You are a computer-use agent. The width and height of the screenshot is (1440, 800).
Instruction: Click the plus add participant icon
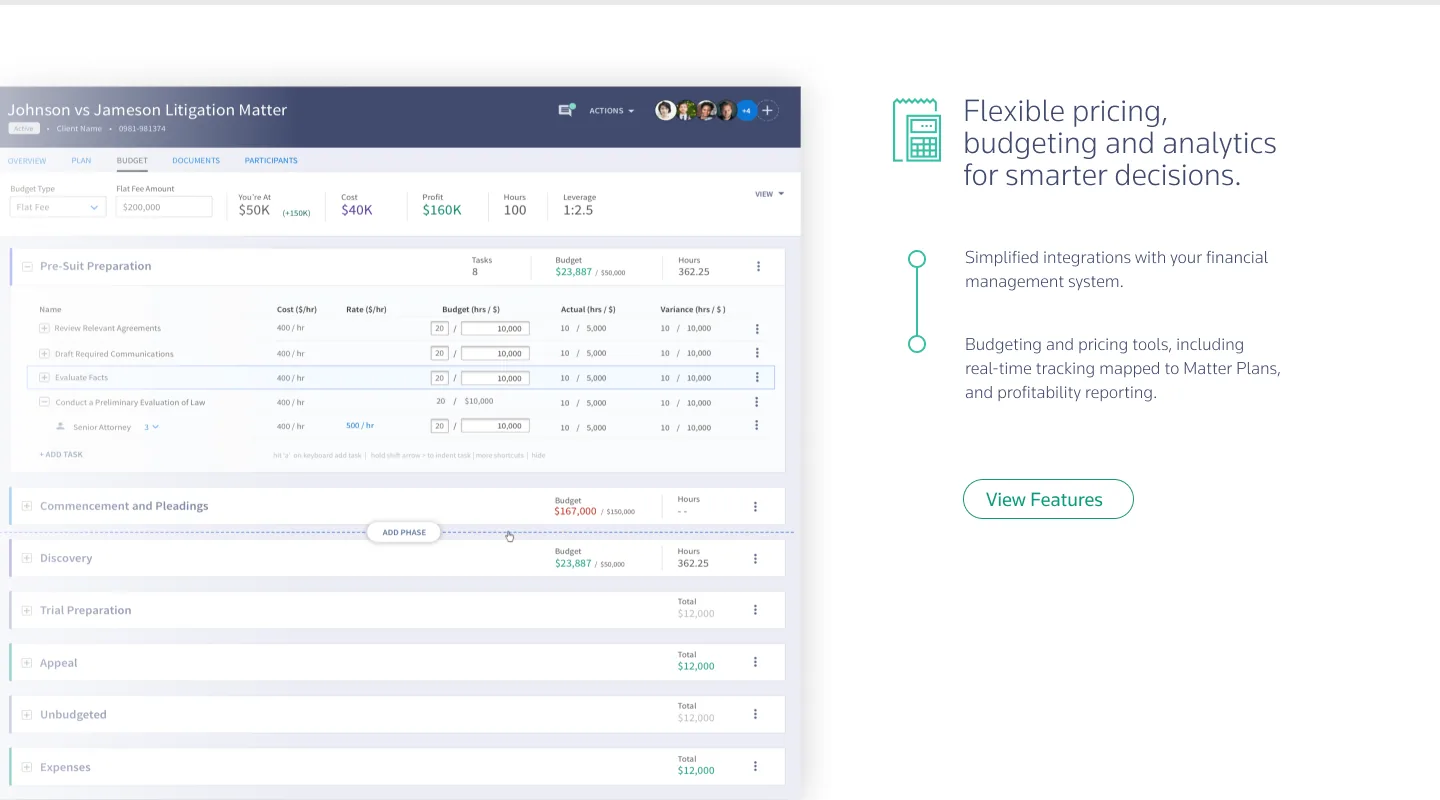tap(767, 110)
